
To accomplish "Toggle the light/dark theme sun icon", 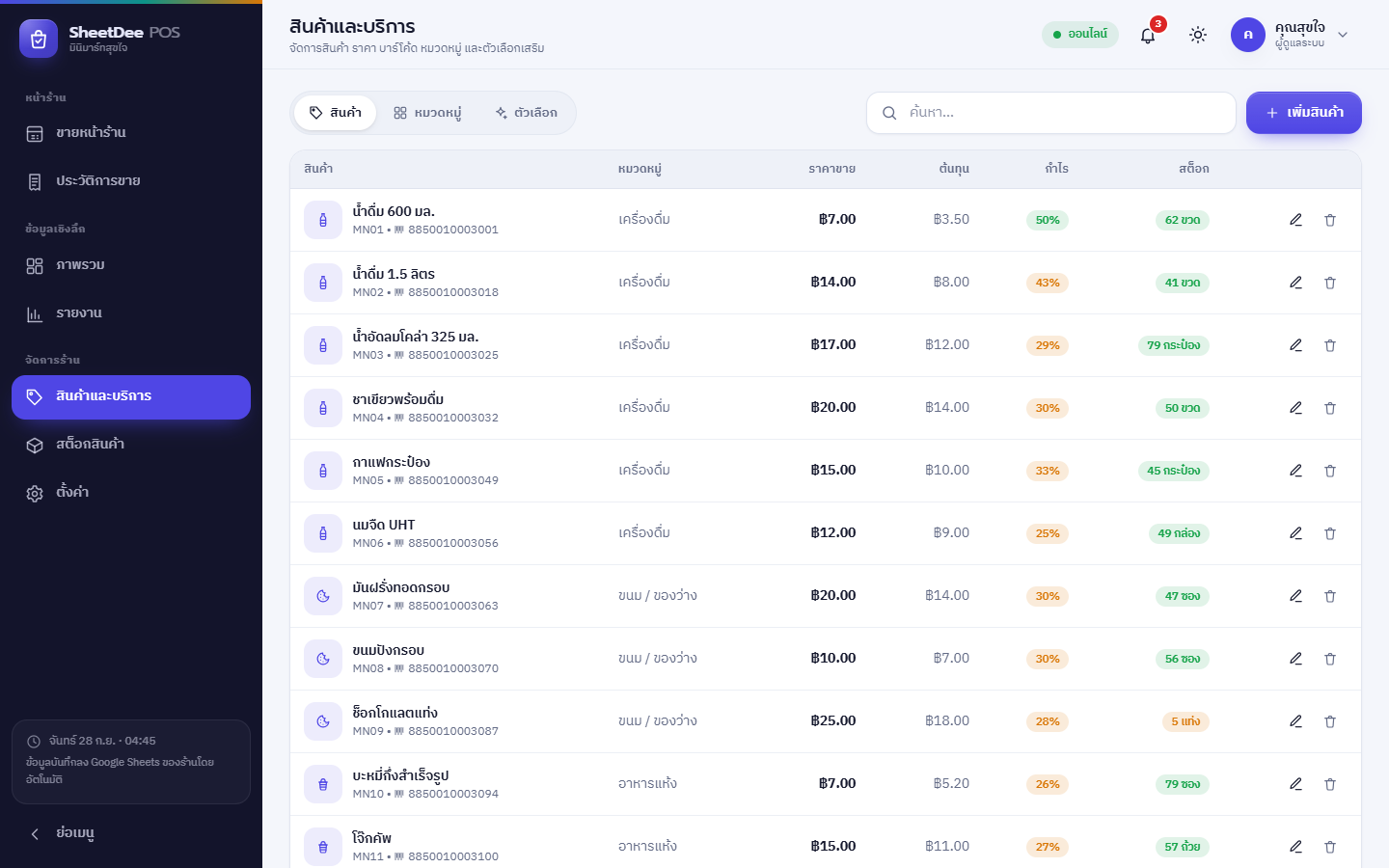I will click(1198, 35).
